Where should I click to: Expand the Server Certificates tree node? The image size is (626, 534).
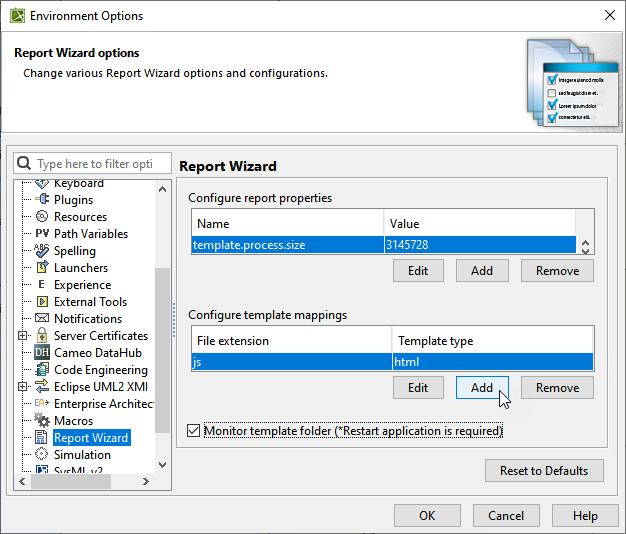tap(23, 336)
